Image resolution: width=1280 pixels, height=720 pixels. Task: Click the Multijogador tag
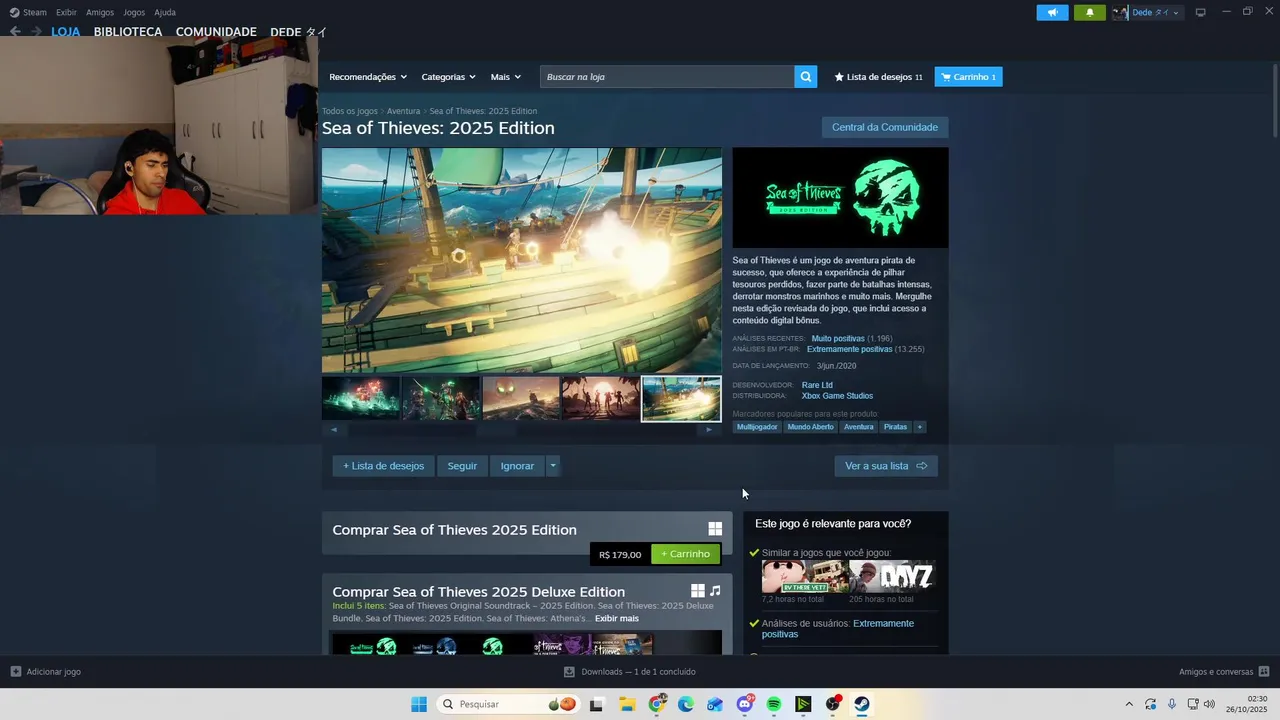(x=757, y=427)
